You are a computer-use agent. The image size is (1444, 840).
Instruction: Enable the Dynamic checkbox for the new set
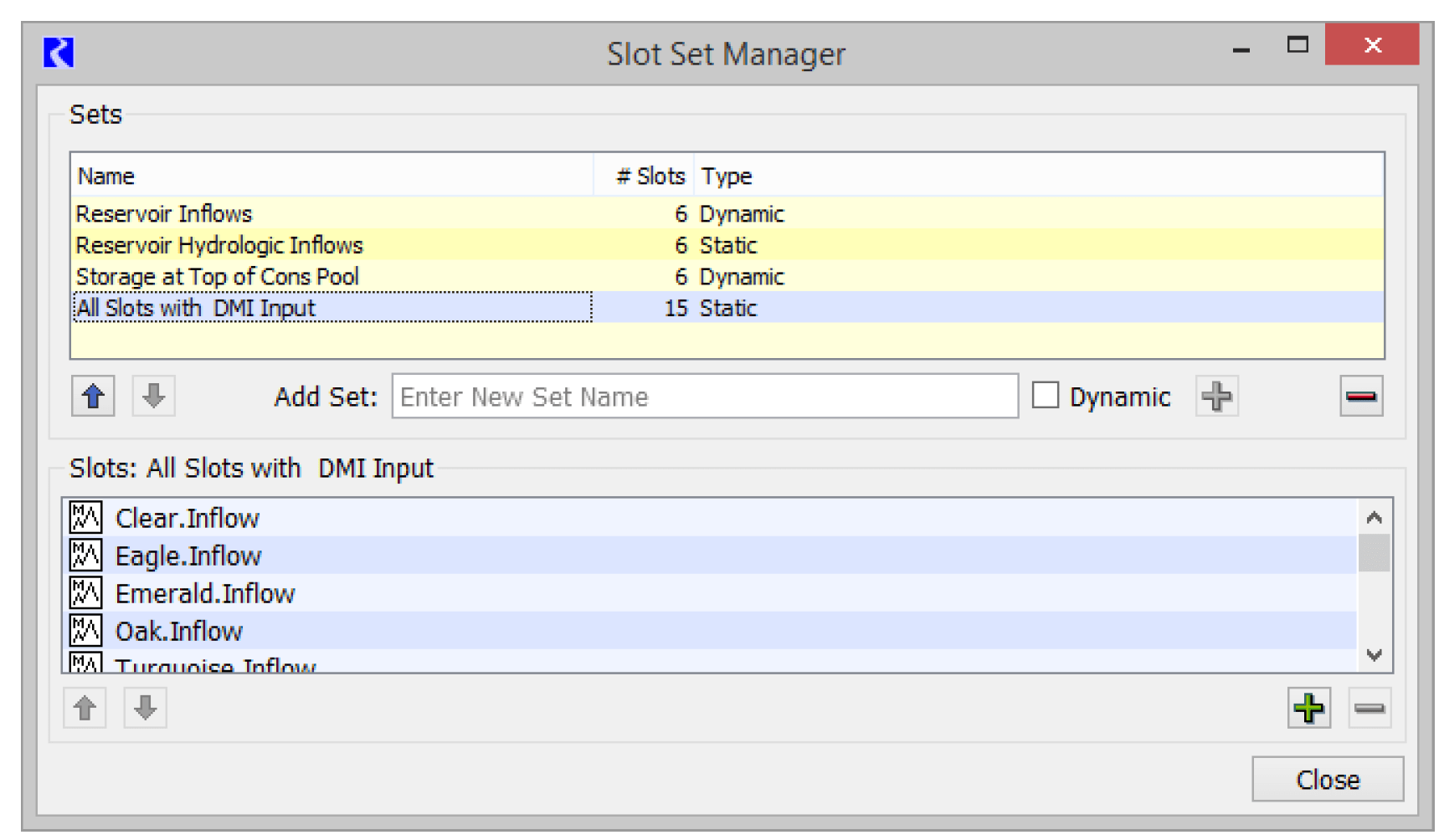coord(1046,396)
